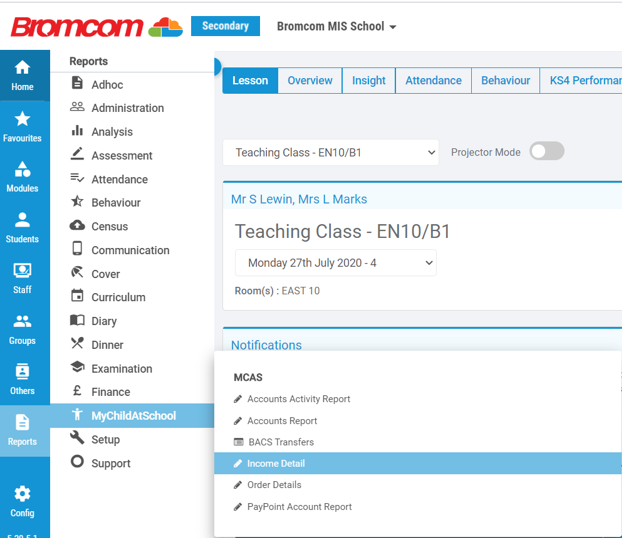622x538 pixels.
Task: Open Bromcom MIS School dropdown
Action: point(336,27)
